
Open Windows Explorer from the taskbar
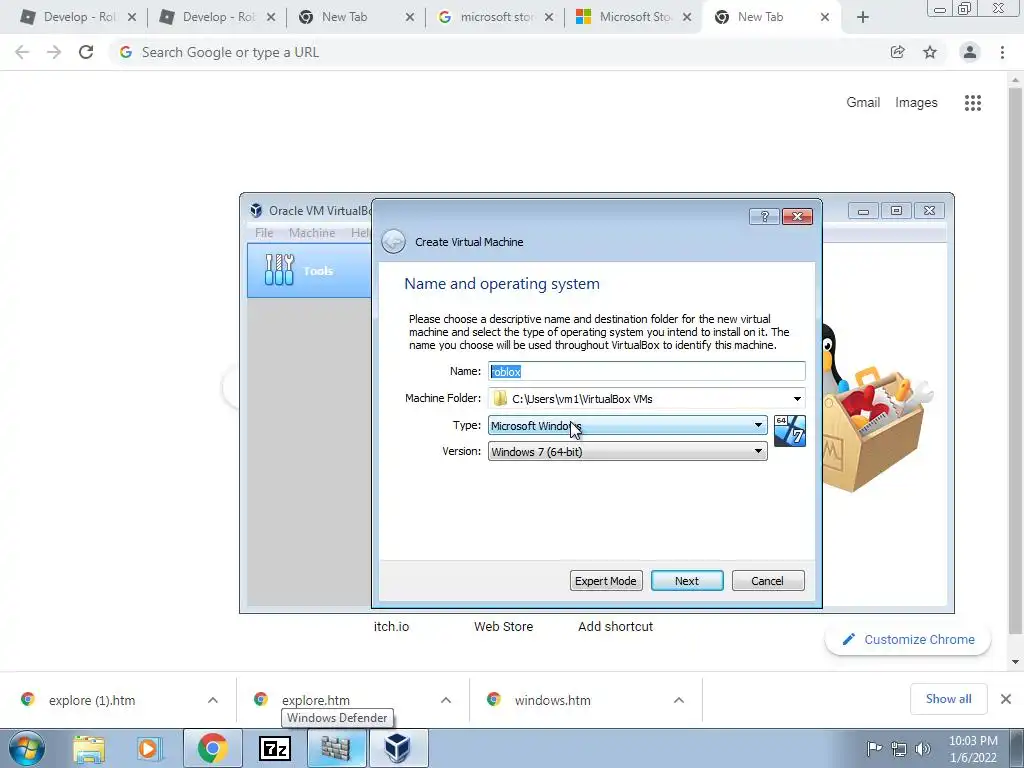[x=89, y=748]
